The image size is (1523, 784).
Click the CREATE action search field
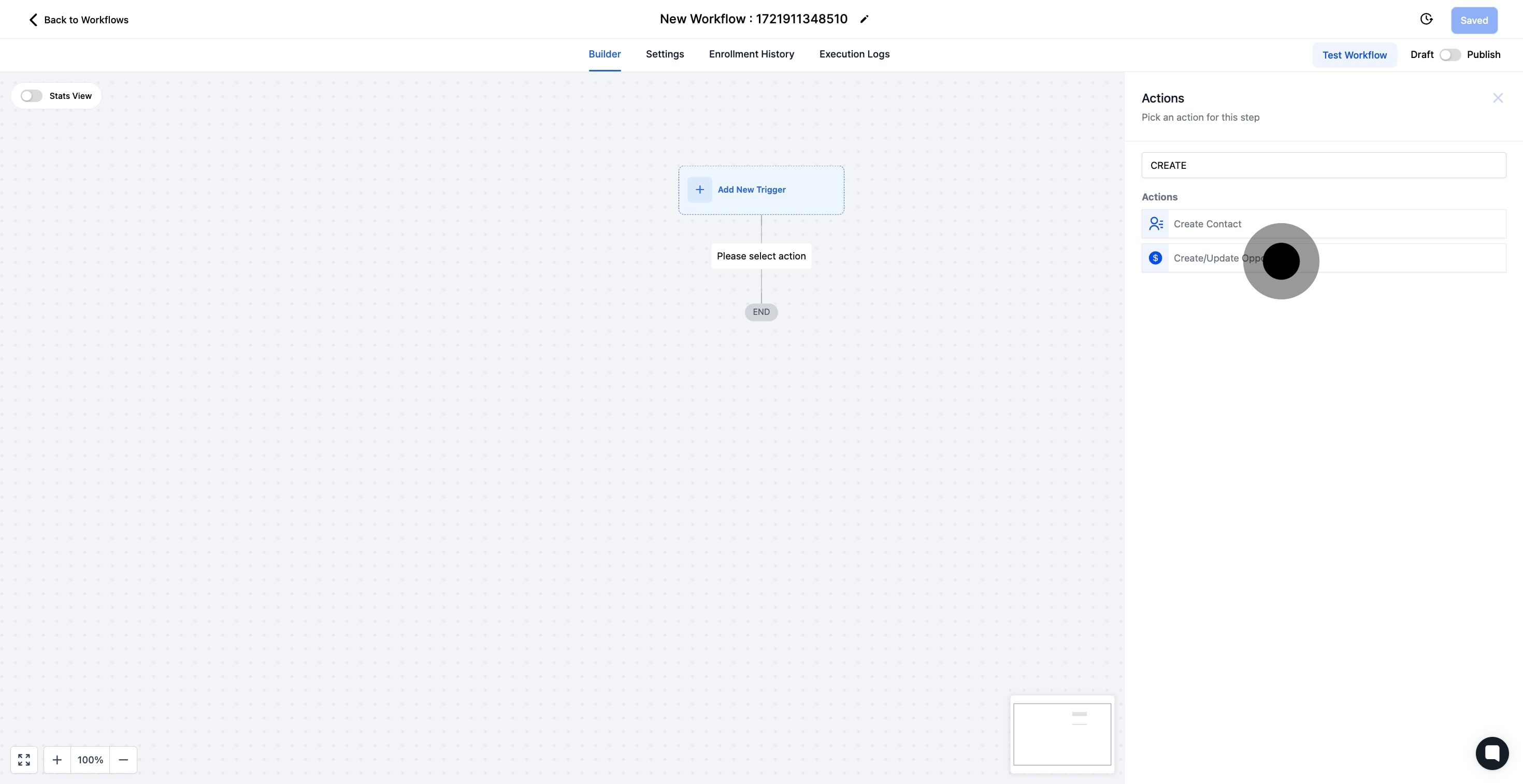1323,165
